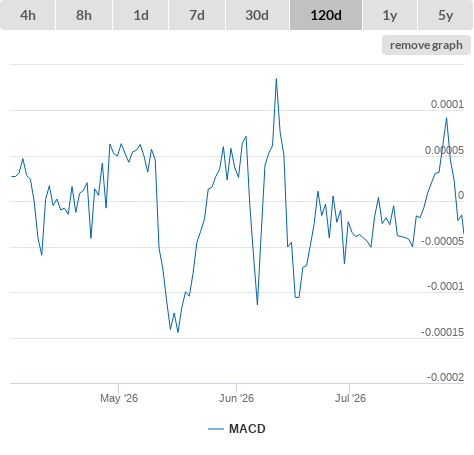
Task: Click the active 120d range tab
Action: [x=326, y=15]
